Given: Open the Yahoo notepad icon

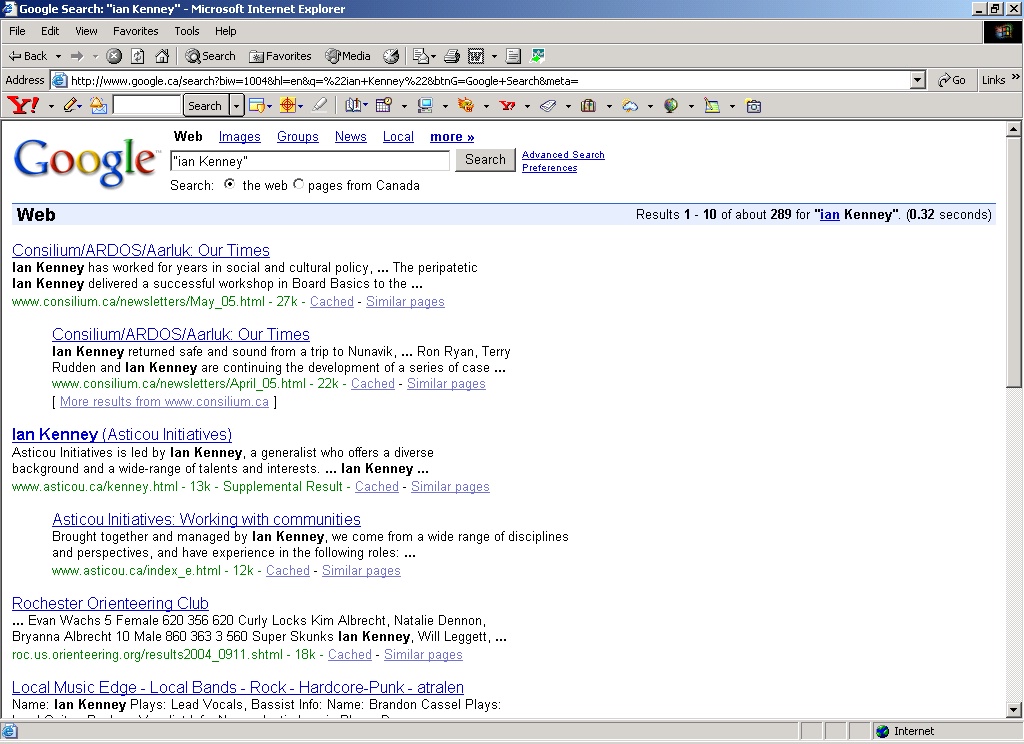Looking at the screenshot, I should click(x=712, y=105).
